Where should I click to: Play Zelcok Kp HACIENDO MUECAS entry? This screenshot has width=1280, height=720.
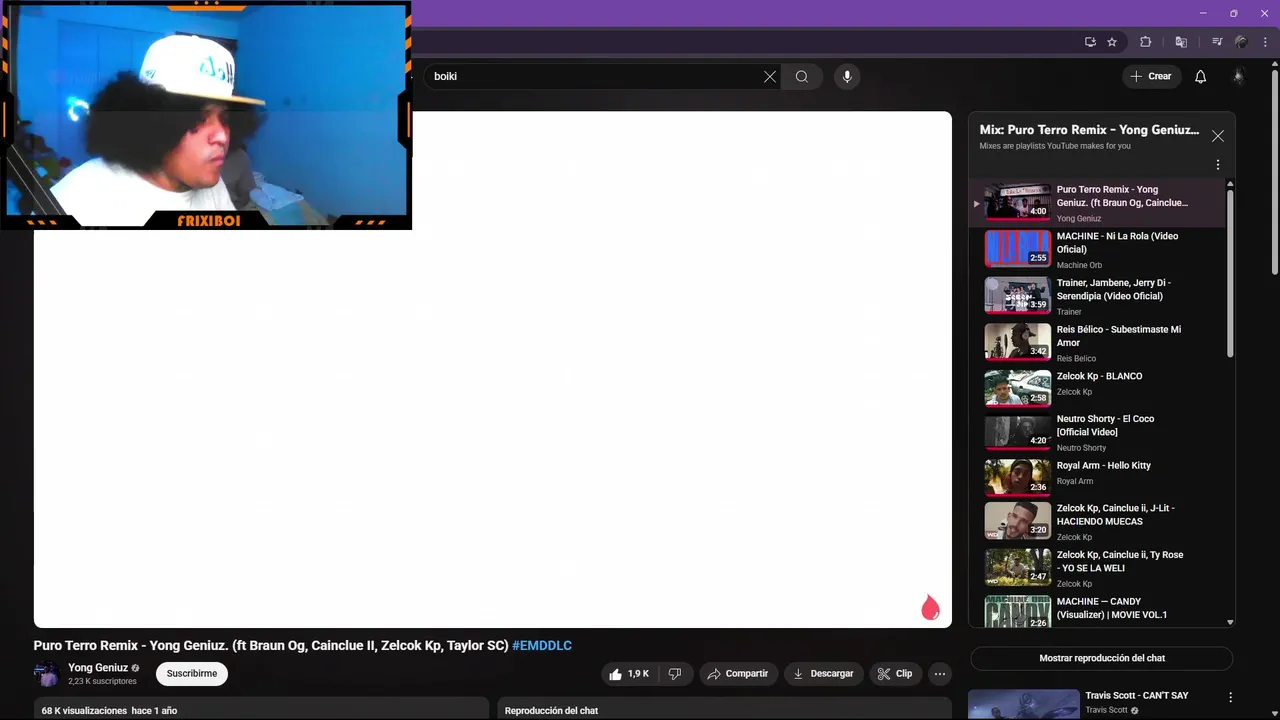(1097, 522)
